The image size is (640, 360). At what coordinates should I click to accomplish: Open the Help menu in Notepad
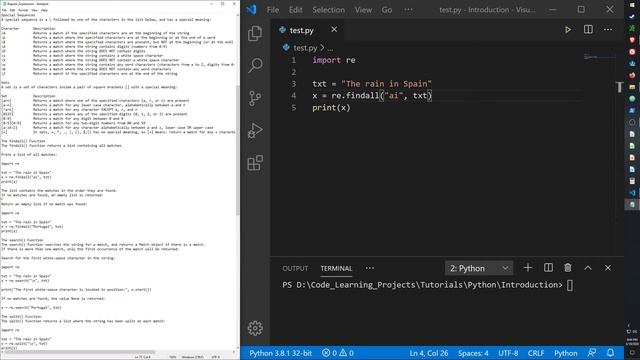[44, 10]
